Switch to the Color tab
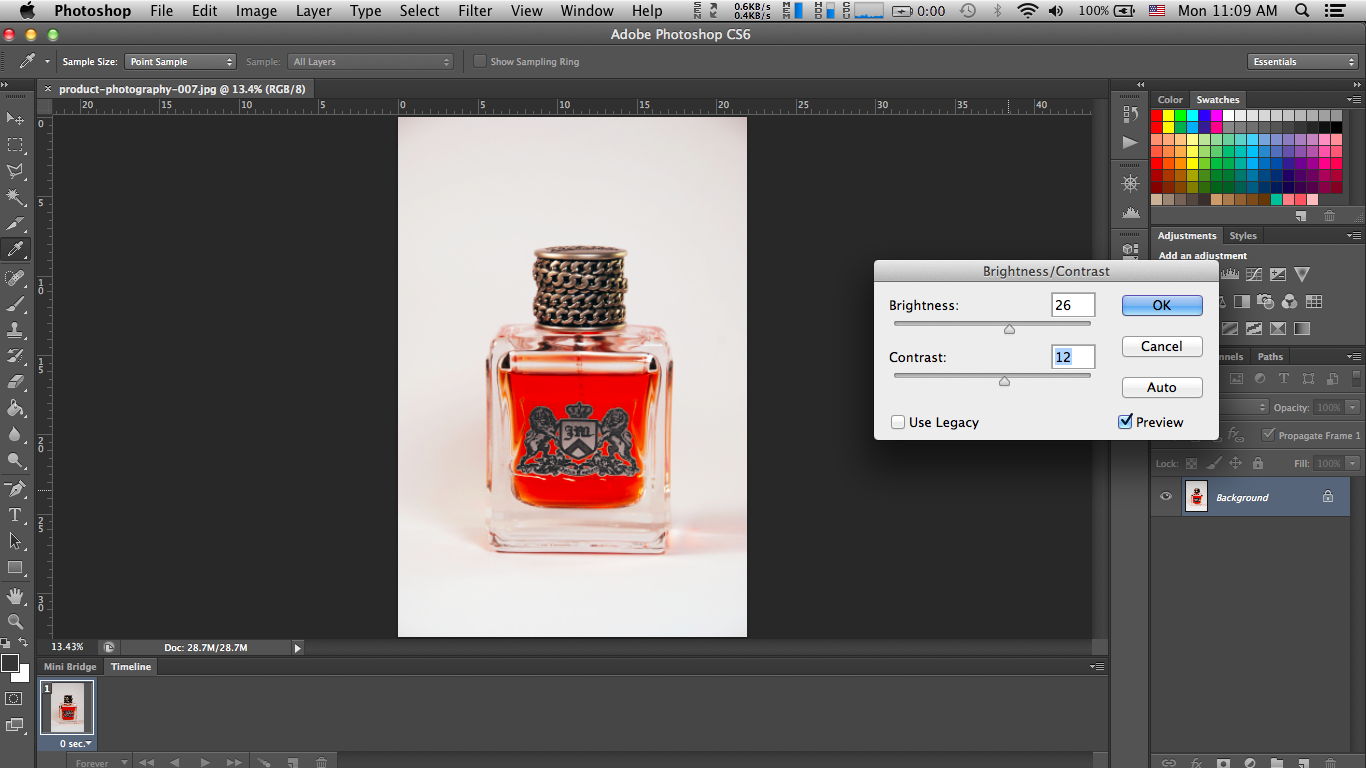Image resolution: width=1366 pixels, height=768 pixels. [1170, 99]
